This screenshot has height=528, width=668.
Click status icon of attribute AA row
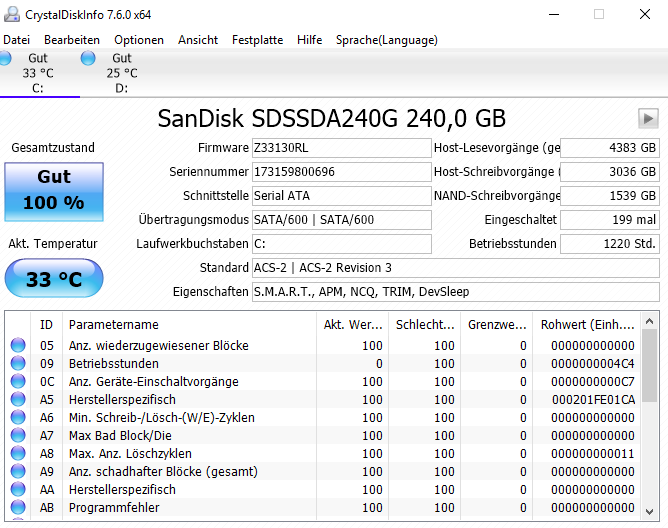click(18, 489)
